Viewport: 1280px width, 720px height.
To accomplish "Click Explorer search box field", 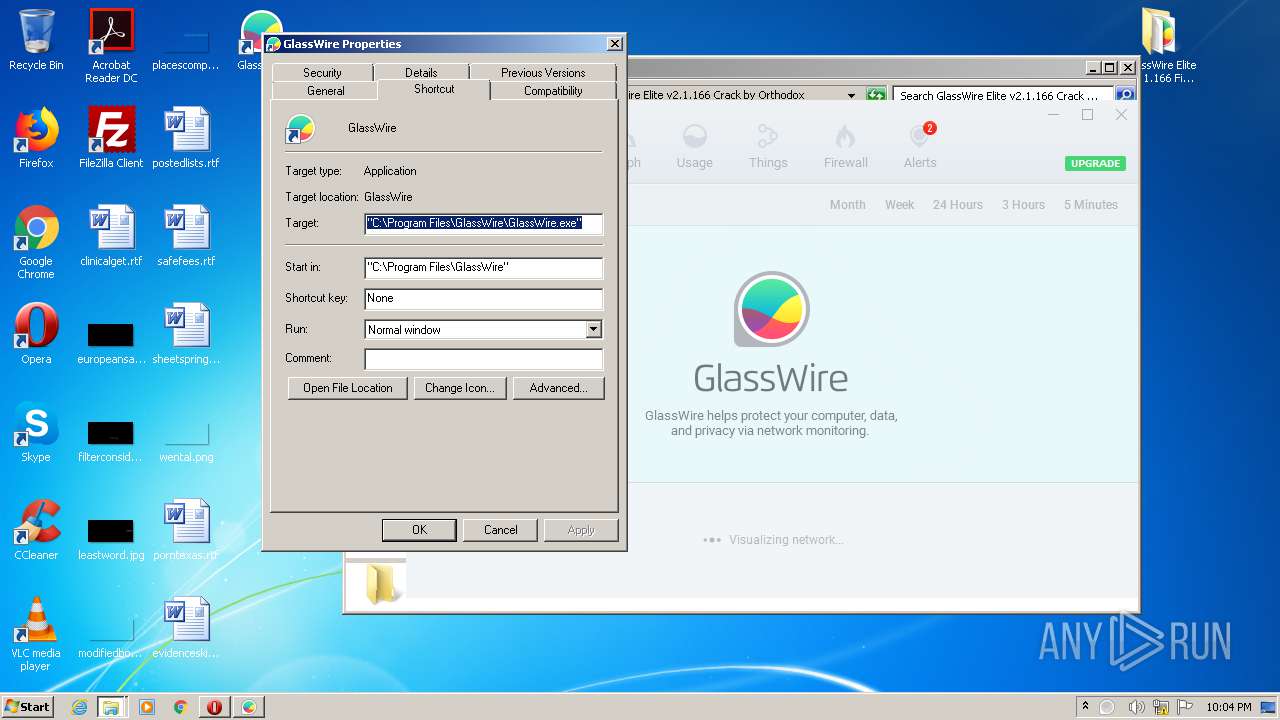I will (1003, 96).
